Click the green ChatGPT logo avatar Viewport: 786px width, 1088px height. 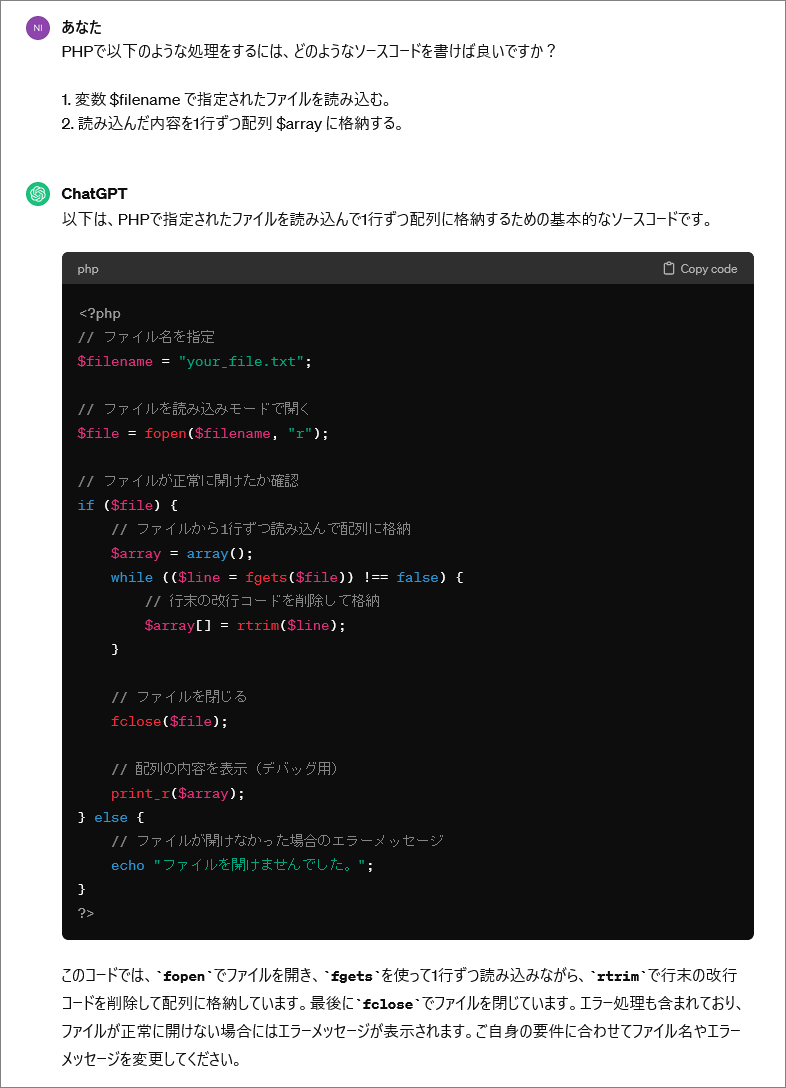pyautogui.click(x=38, y=194)
